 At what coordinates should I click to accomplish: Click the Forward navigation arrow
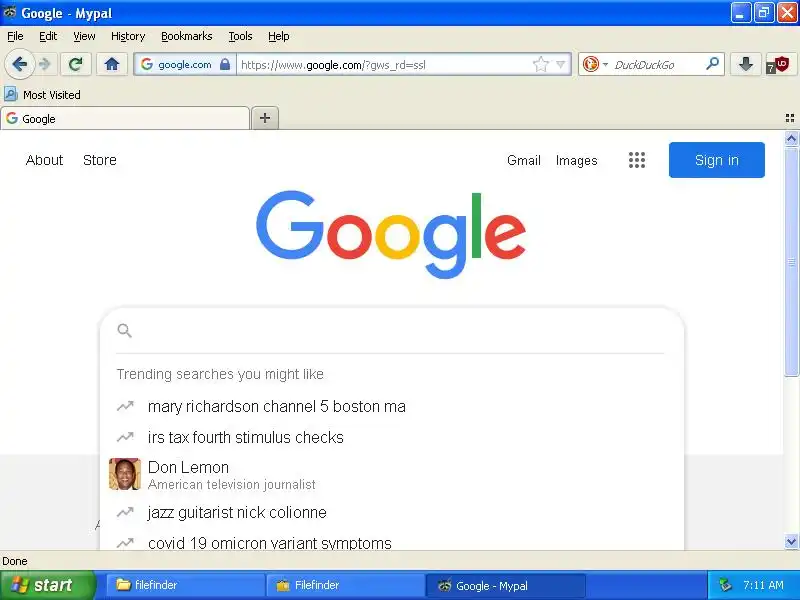[x=45, y=64]
